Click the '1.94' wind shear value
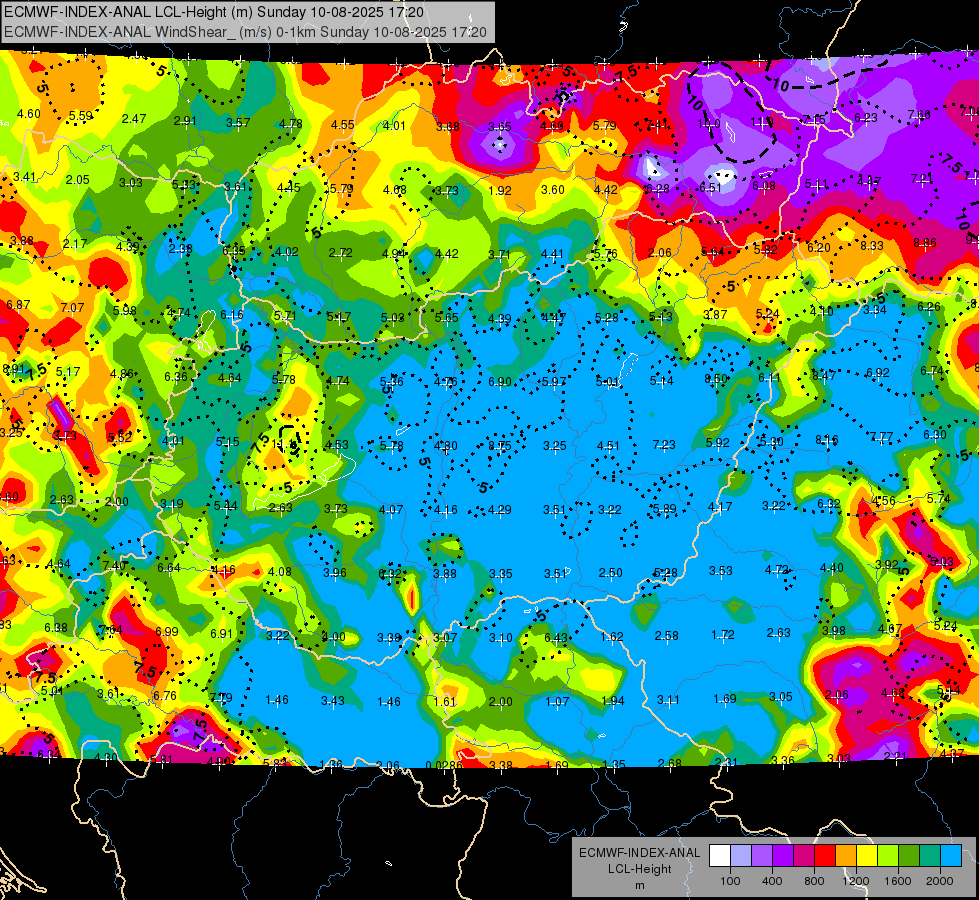The image size is (979, 900). click(612, 701)
